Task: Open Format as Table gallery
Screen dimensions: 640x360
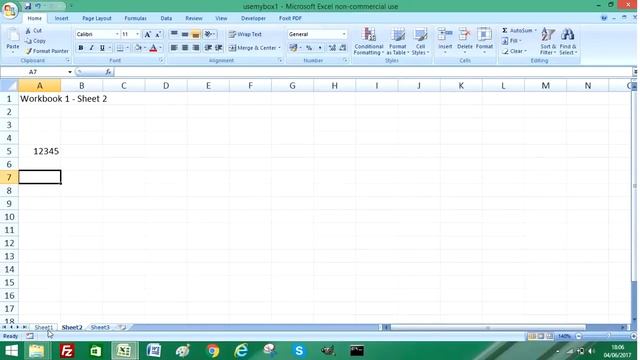Action: pyautogui.click(x=398, y=41)
